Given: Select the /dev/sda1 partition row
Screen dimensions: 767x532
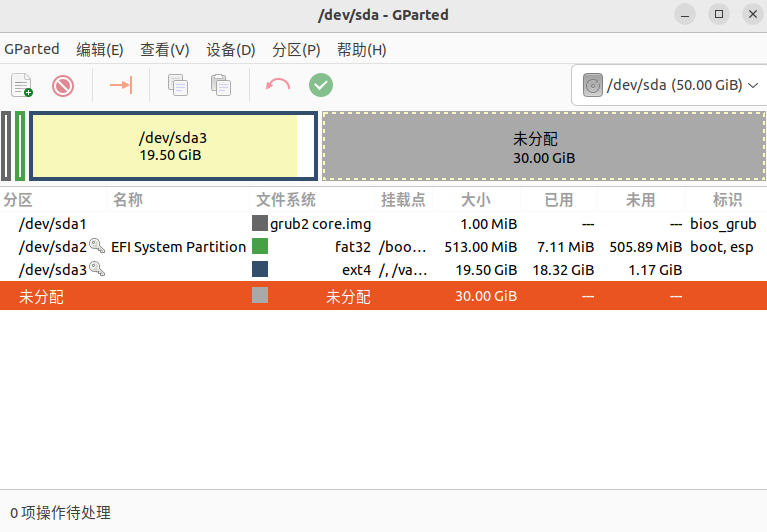Looking at the screenshot, I should point(384,223).
